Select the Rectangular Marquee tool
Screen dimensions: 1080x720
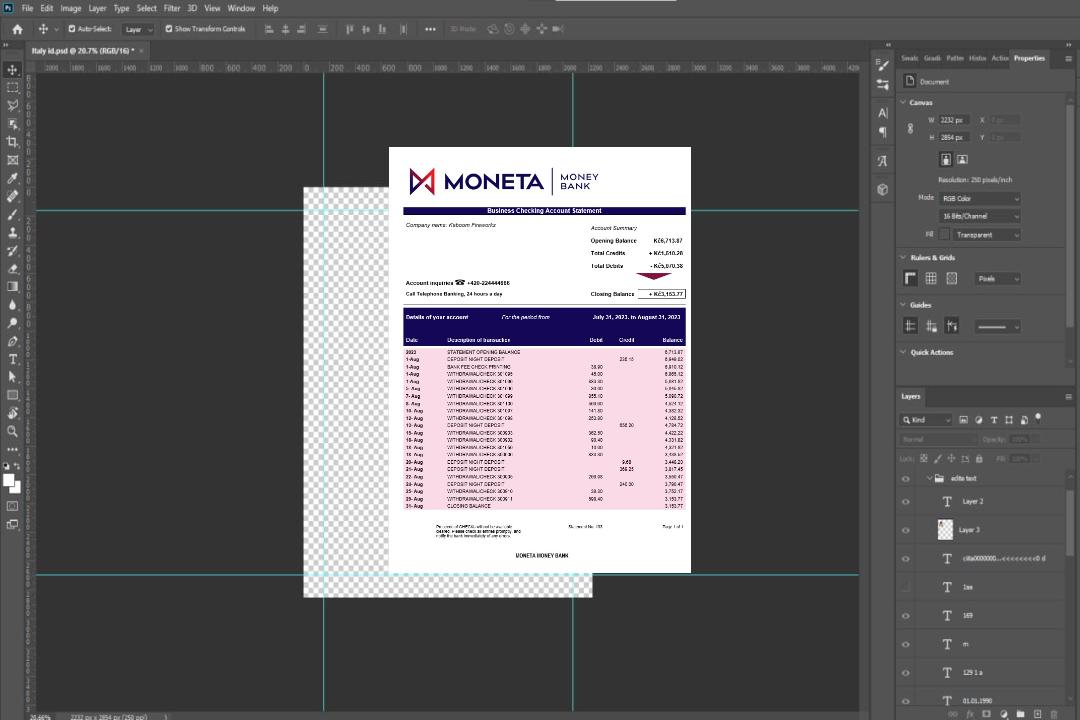point(12,88)
